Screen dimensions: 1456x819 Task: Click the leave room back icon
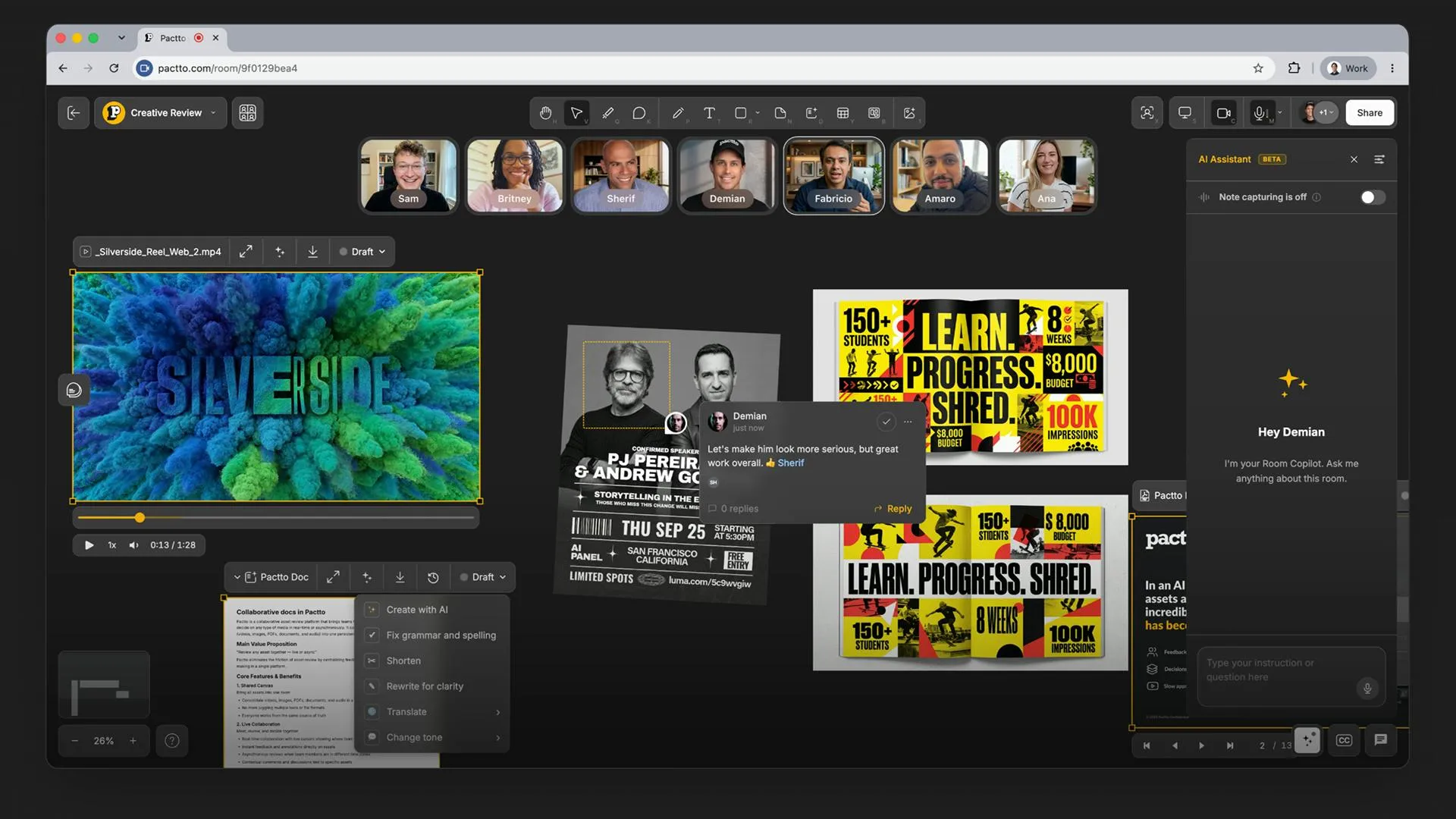coord(74,113)
